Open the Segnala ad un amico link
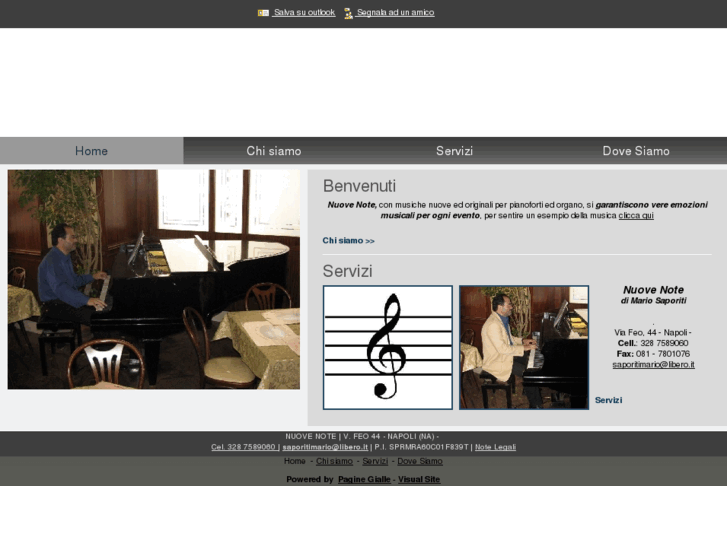 click(x=395, y=13)
